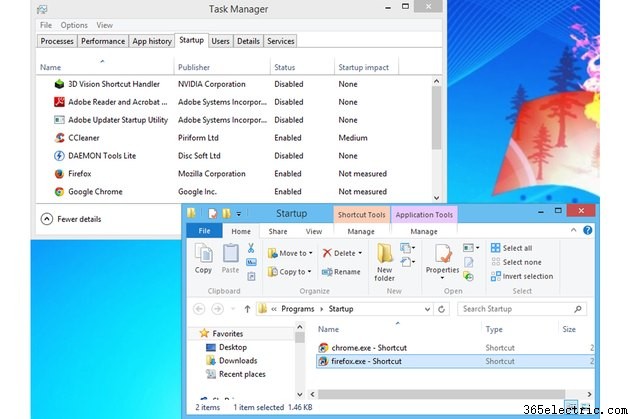Select 3D Vision Shortcut Handler entry

pos(235,84)
